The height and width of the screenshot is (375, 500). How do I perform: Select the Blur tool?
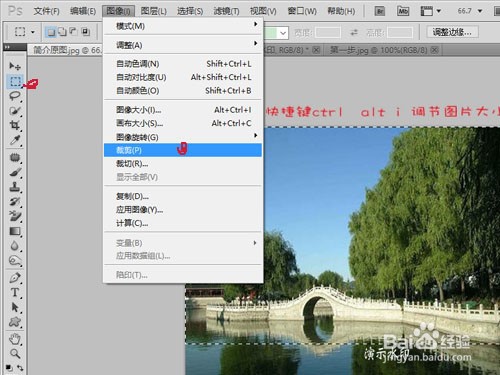click(15, 246)
